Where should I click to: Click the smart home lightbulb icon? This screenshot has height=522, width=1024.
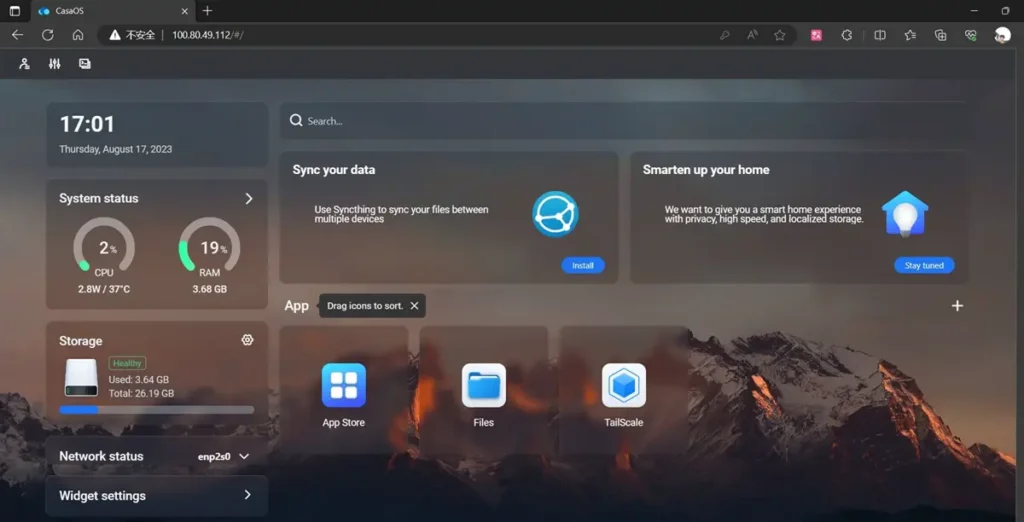(905, 213)
